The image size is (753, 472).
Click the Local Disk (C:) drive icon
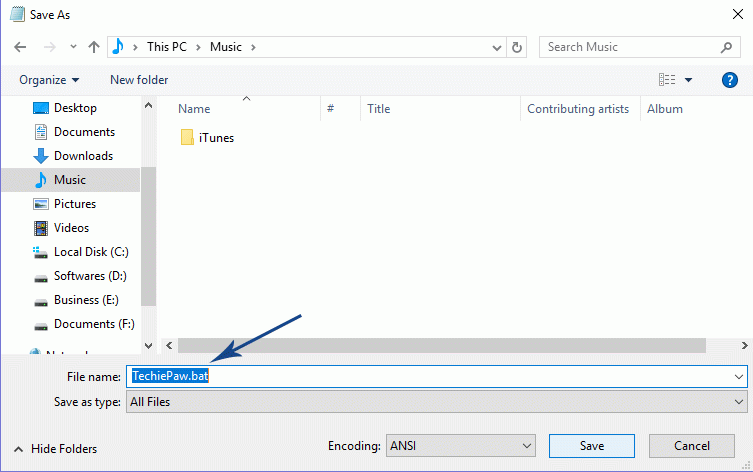click(40, 253)
